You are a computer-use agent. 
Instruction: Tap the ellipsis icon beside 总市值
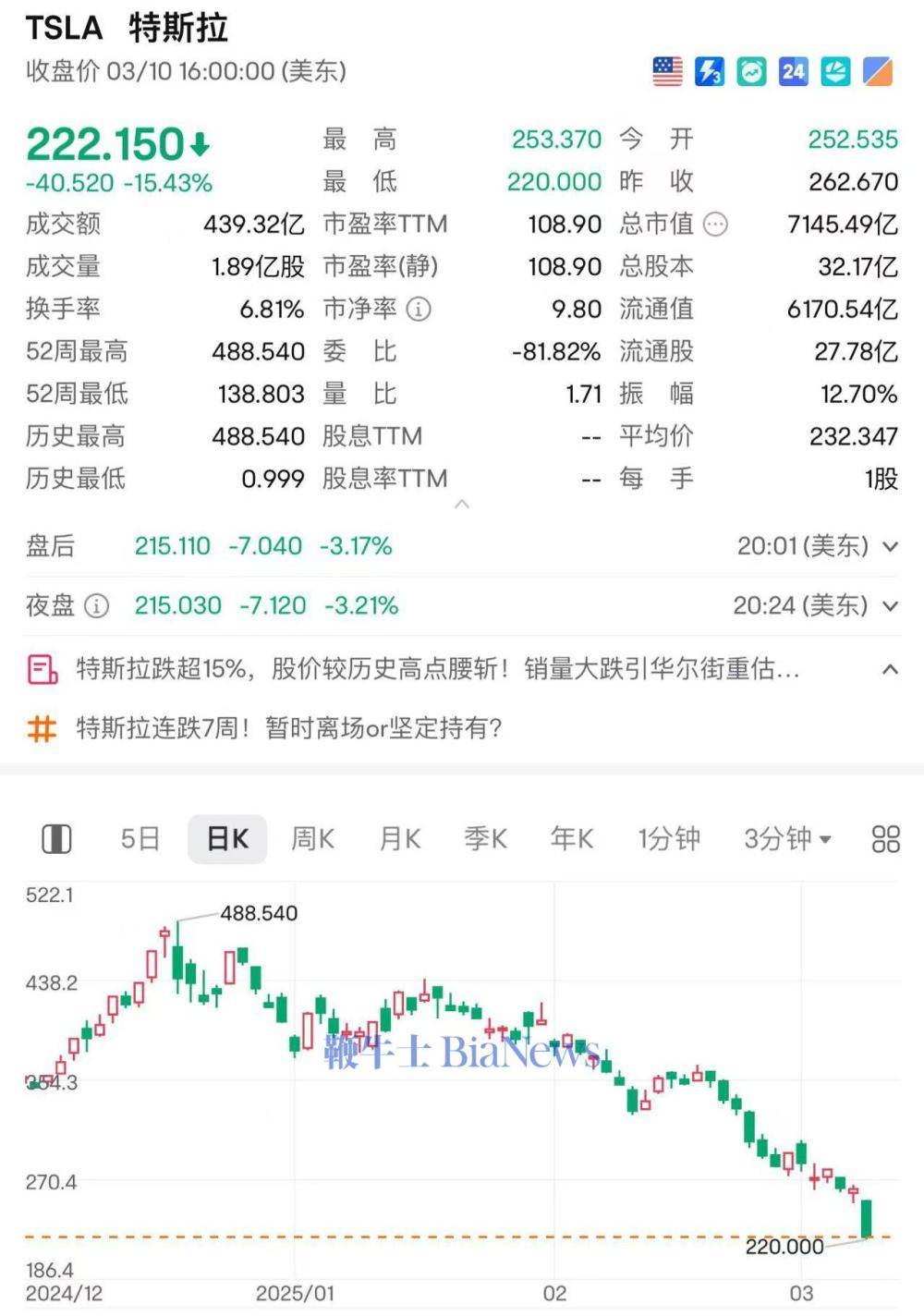pyautogui.click(x=715, y=225)
